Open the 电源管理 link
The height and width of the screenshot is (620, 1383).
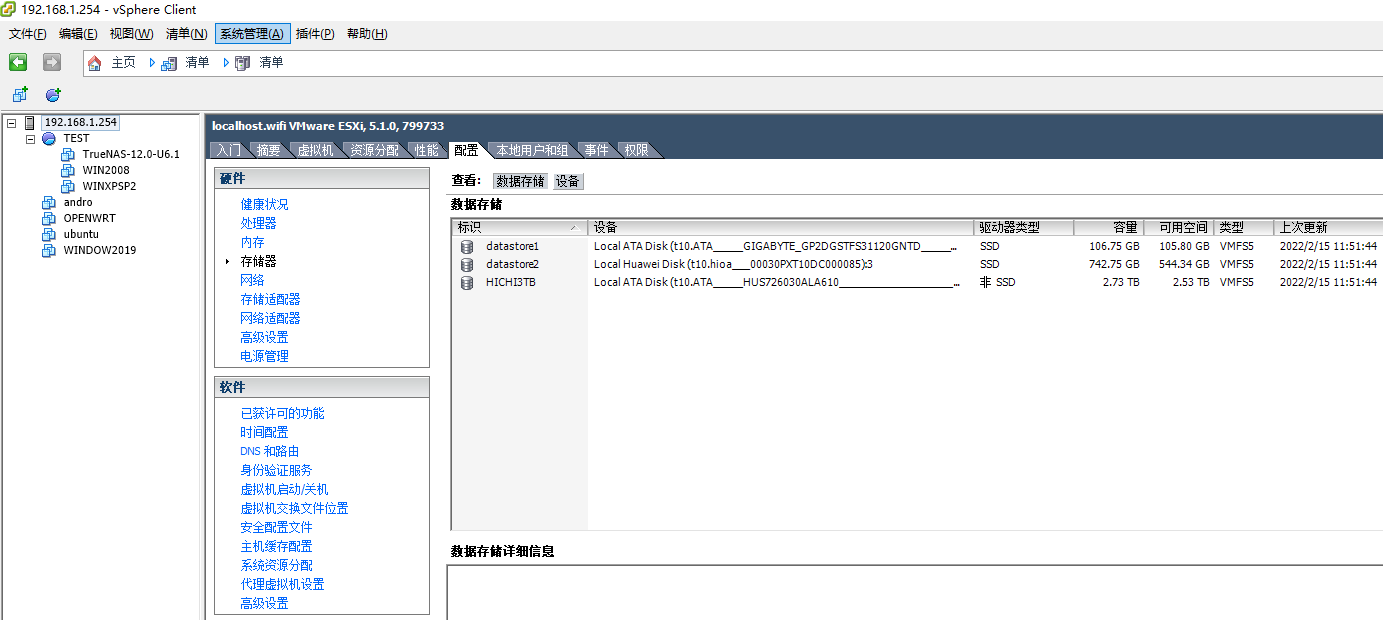click(264, 356)
